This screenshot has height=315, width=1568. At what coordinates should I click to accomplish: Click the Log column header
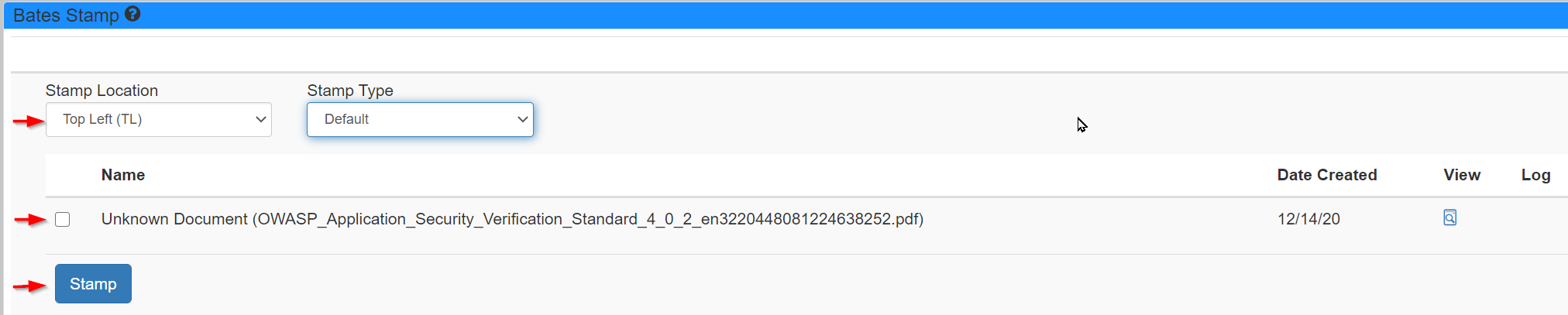click(x=1535, y=175)
